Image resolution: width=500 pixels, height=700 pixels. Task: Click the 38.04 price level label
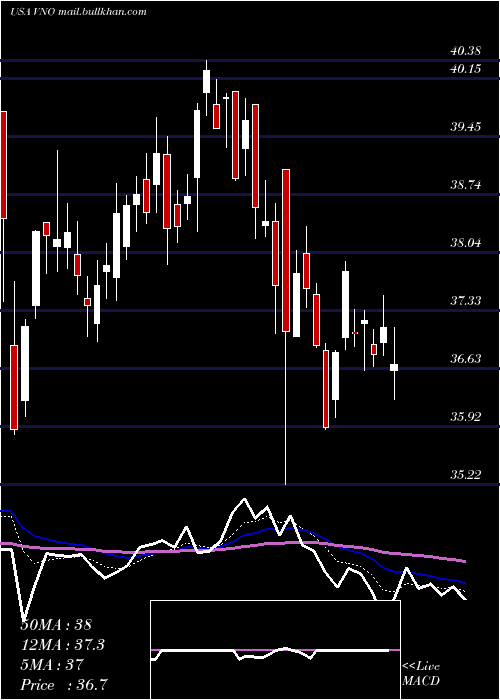click(x=466, y=243)
